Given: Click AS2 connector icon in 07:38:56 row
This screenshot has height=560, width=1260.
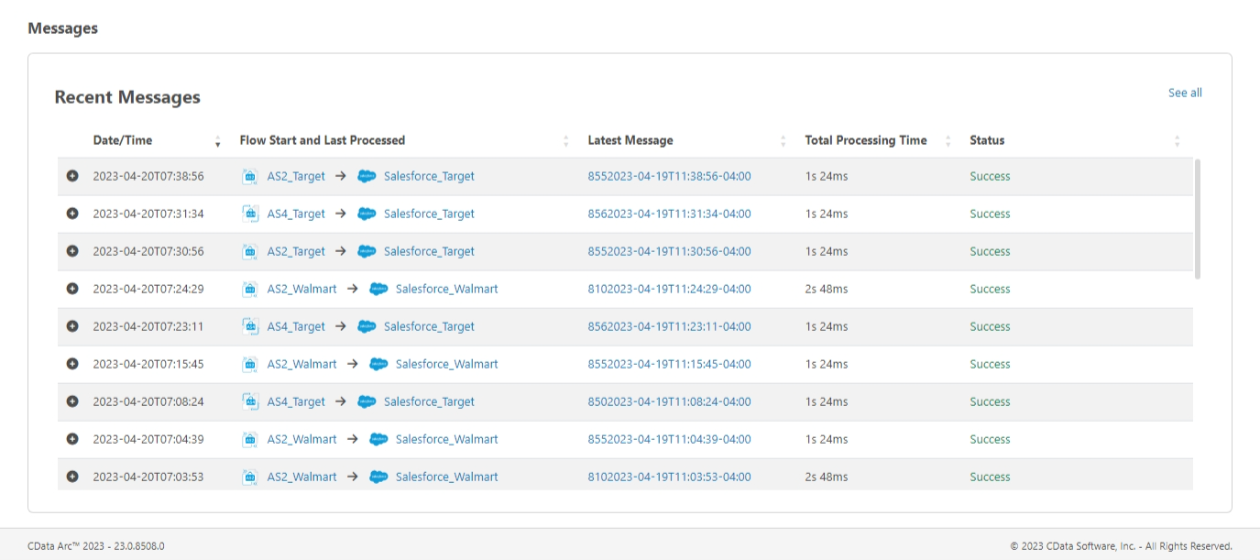Looking at the screenshot, I should 250,176.
